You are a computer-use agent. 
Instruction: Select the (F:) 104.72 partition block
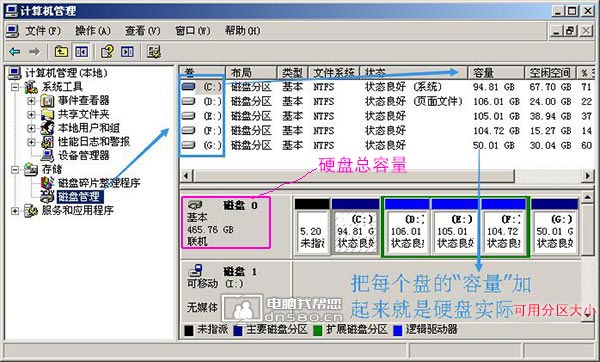[x=503, y=226]
